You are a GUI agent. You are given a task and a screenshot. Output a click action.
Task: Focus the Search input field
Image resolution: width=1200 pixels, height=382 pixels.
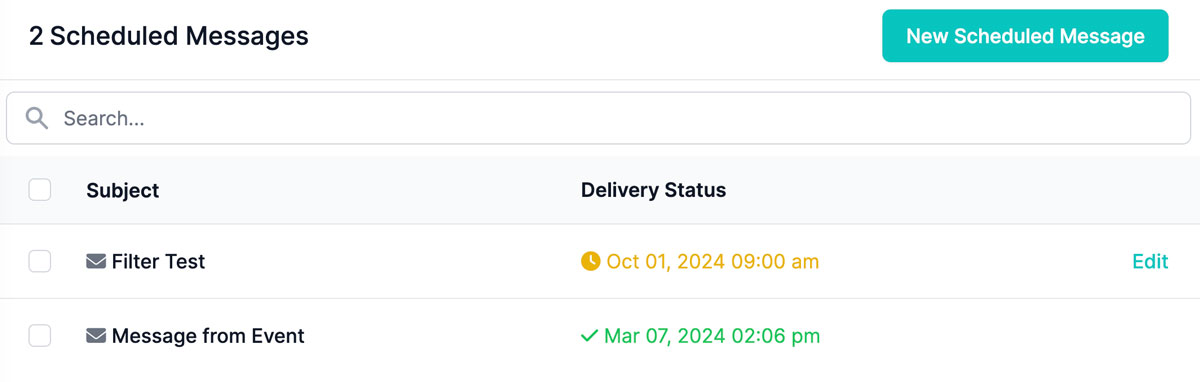coord(598,118)
